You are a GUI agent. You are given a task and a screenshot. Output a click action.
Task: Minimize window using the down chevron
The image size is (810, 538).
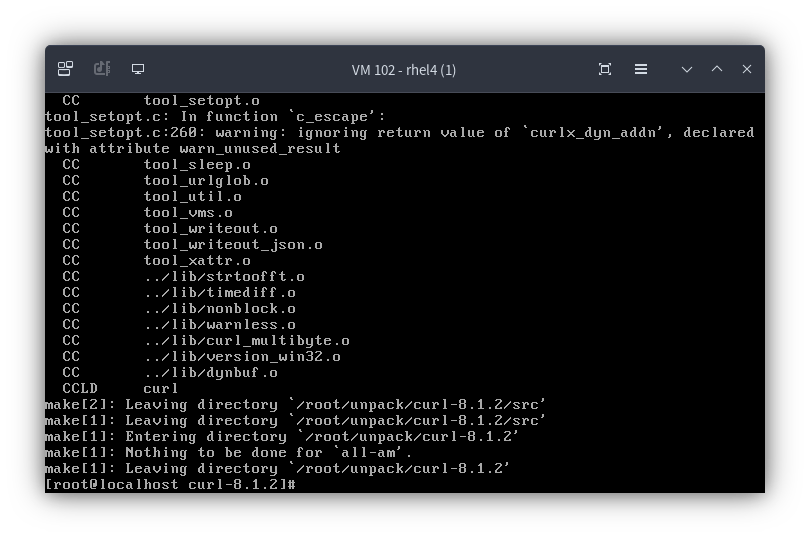pos(687,69)
